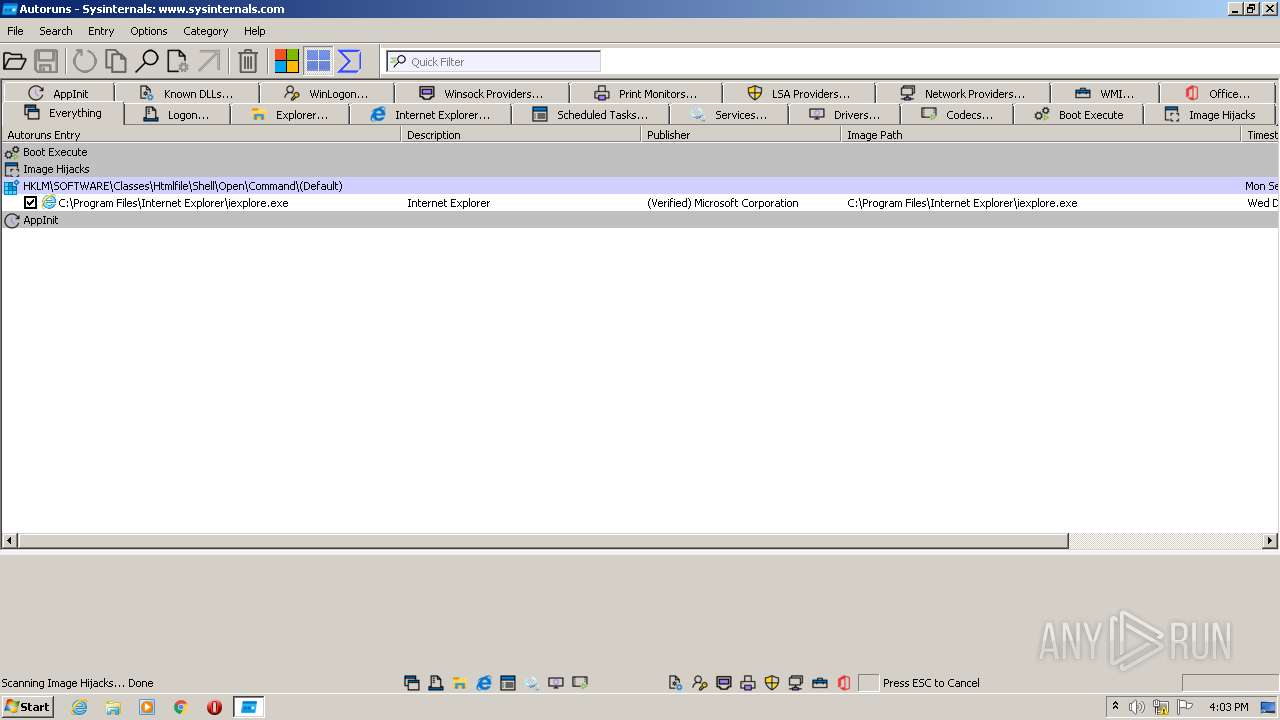Click the VirusTotal sigma toolbar icon
Screen dimensions: 1280x720
(349, 61)
